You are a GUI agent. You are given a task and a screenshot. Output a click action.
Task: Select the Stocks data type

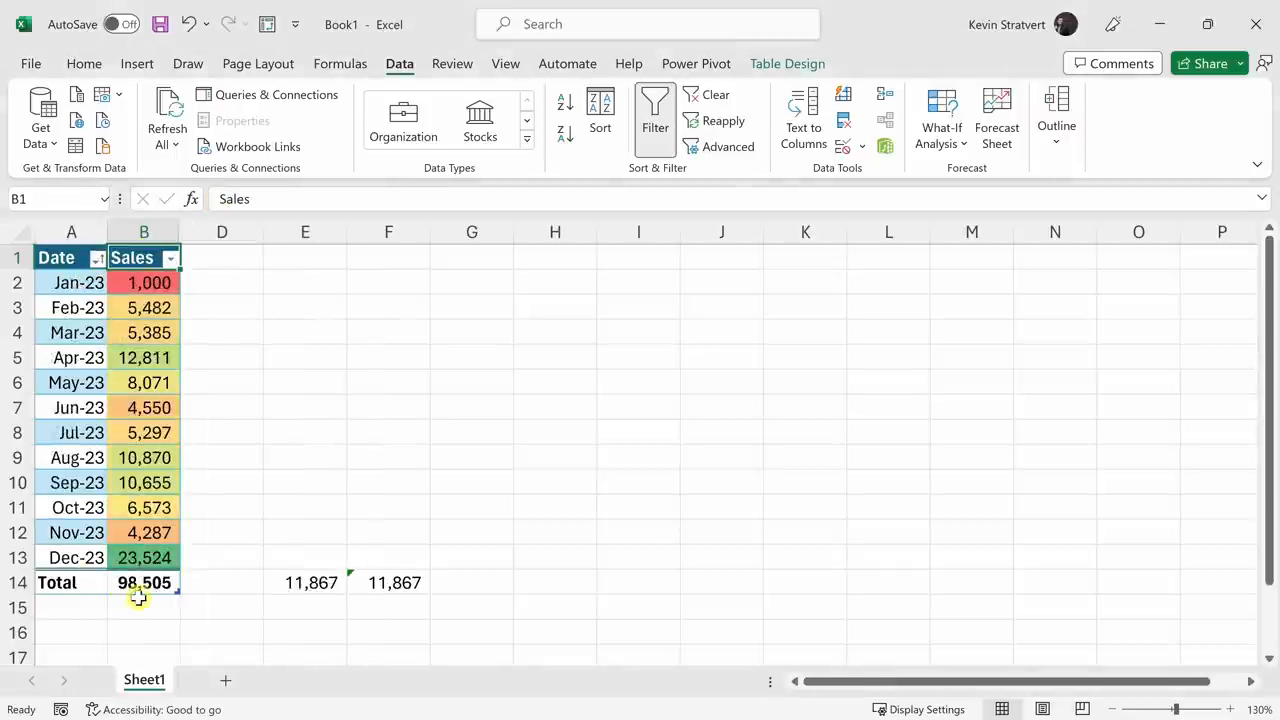(480, 121)
